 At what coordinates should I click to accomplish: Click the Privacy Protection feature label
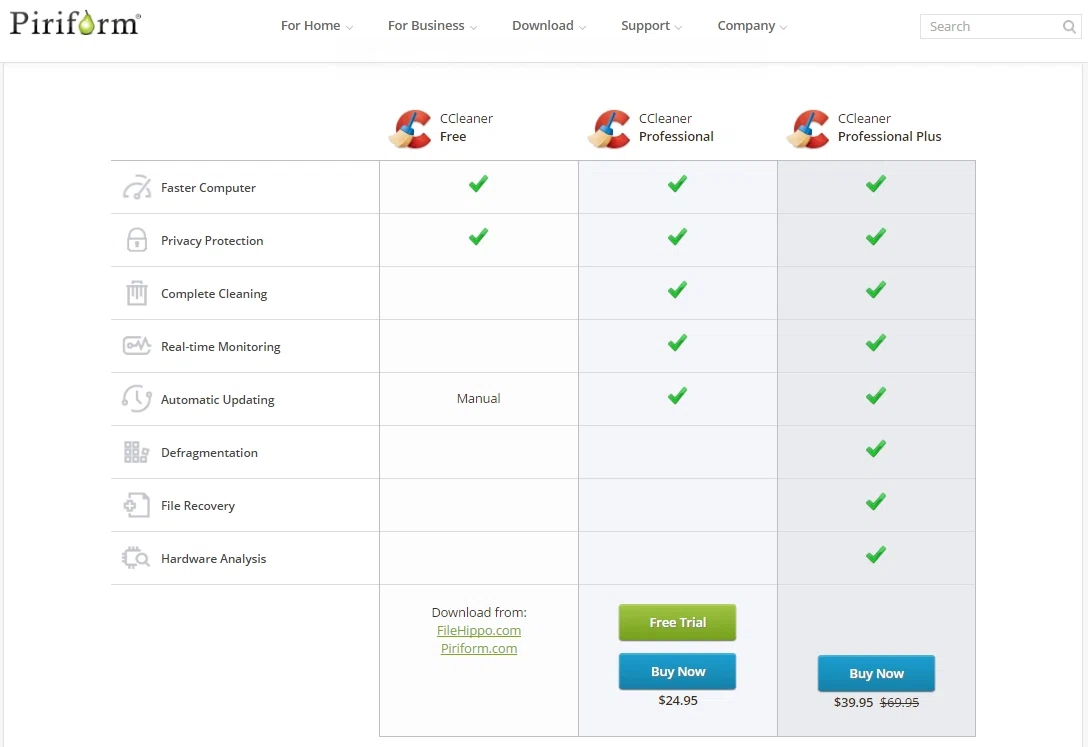click(x=212, y=241)
